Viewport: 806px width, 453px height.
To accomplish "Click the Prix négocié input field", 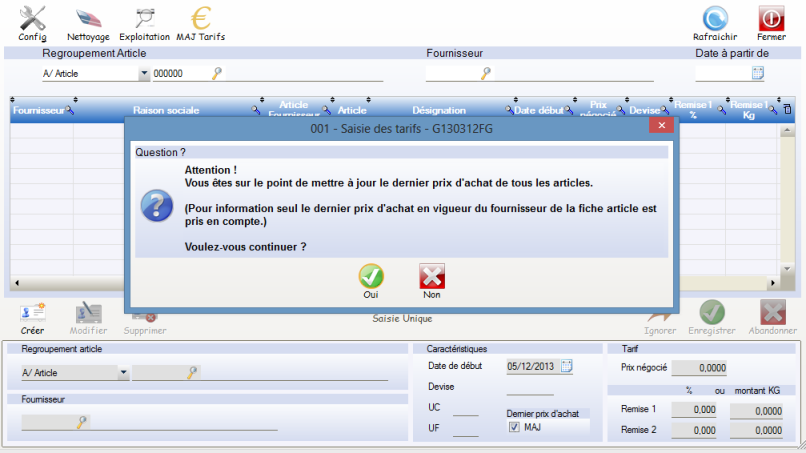I will [699, 368].
